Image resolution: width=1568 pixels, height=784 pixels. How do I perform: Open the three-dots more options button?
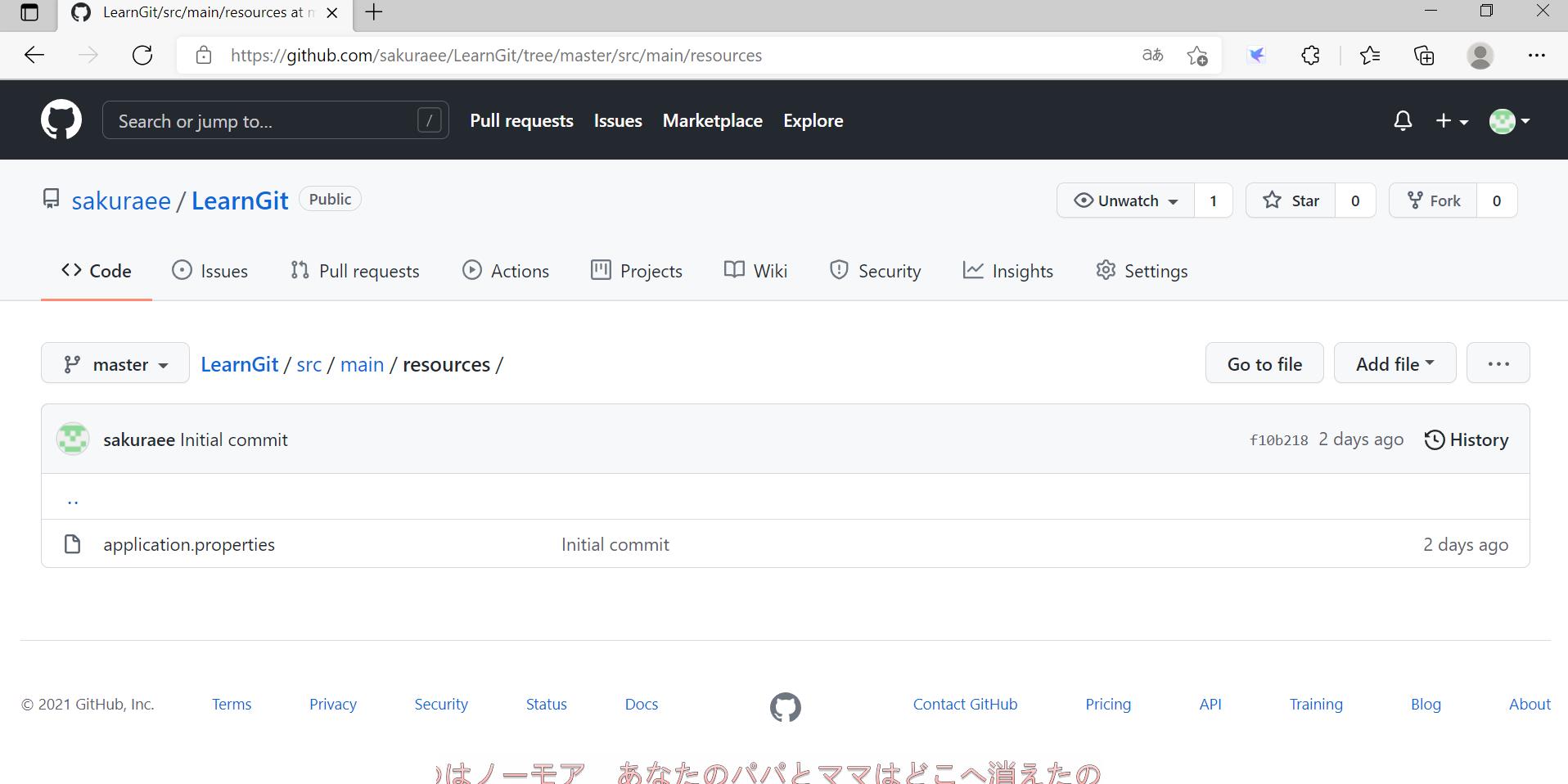coord(1498,363)
